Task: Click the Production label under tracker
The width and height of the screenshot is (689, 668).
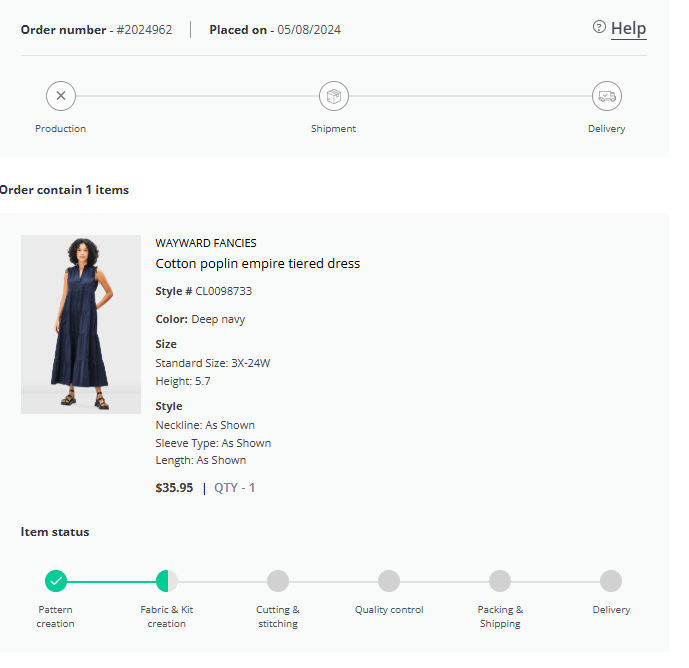Action: click(61, 129)
